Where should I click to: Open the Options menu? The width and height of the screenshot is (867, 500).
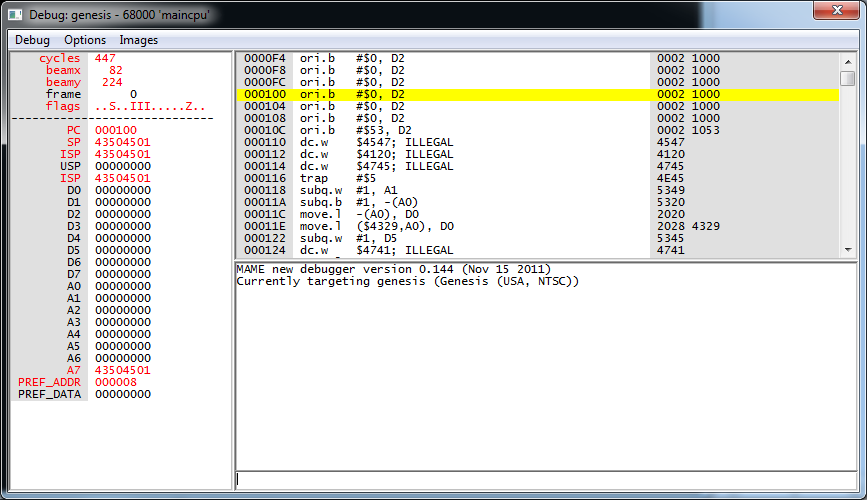point(85,40)
